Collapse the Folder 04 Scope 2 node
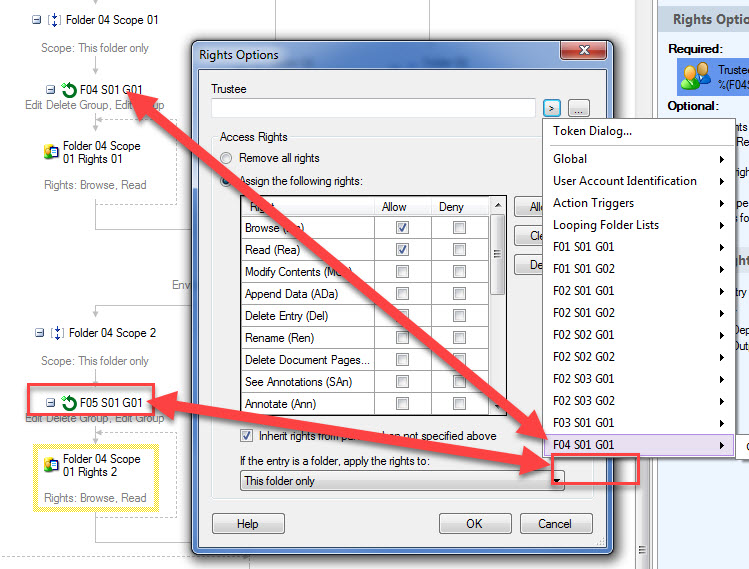The height and width of the screenshot is (569, 749). (x=40, y=333)
